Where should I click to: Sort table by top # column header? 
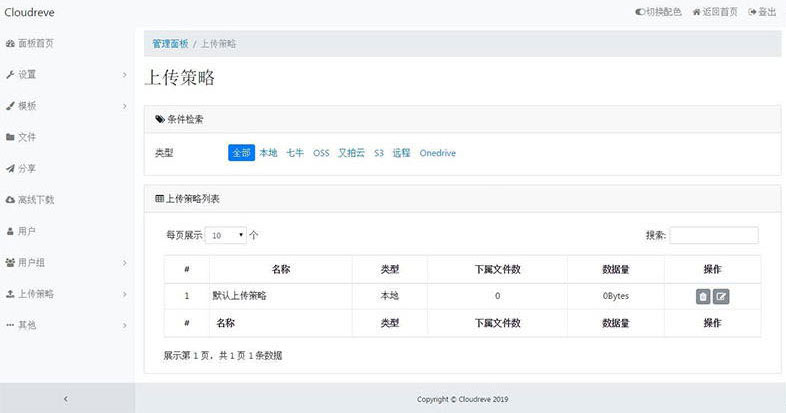coord(186,269)
